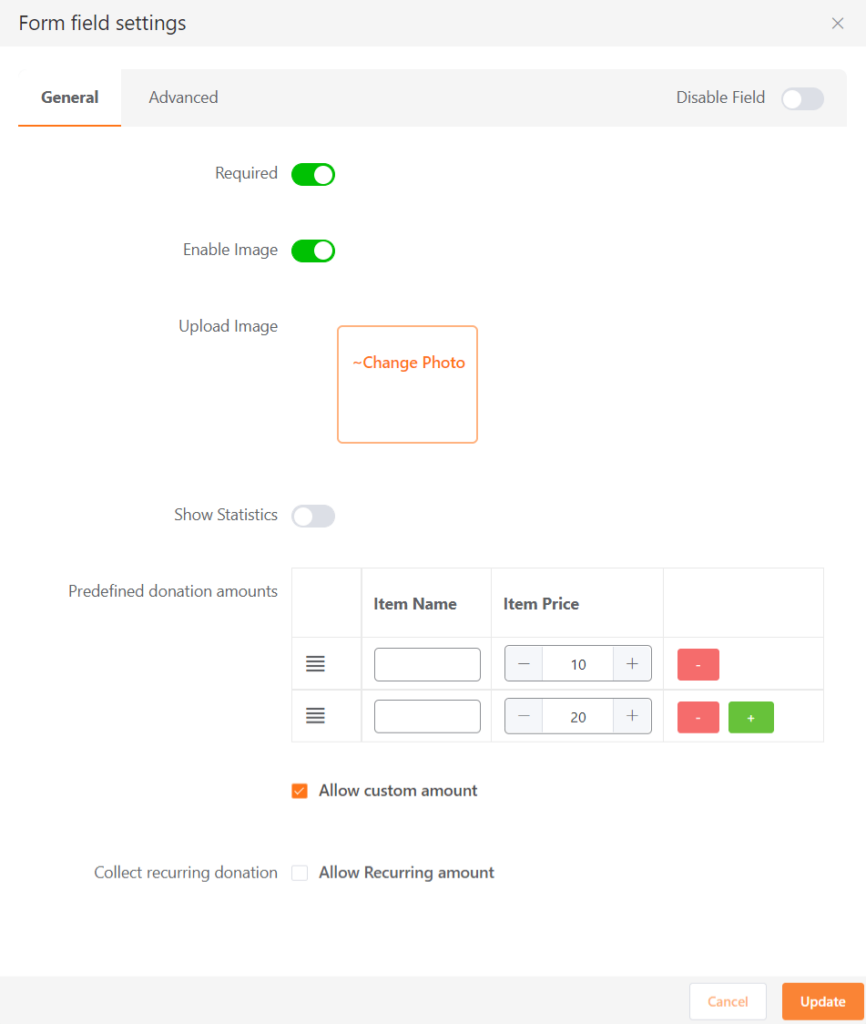Close the Form field settings dialog
The width and height of the screenshot is (866, 1024).
point(838,23)
